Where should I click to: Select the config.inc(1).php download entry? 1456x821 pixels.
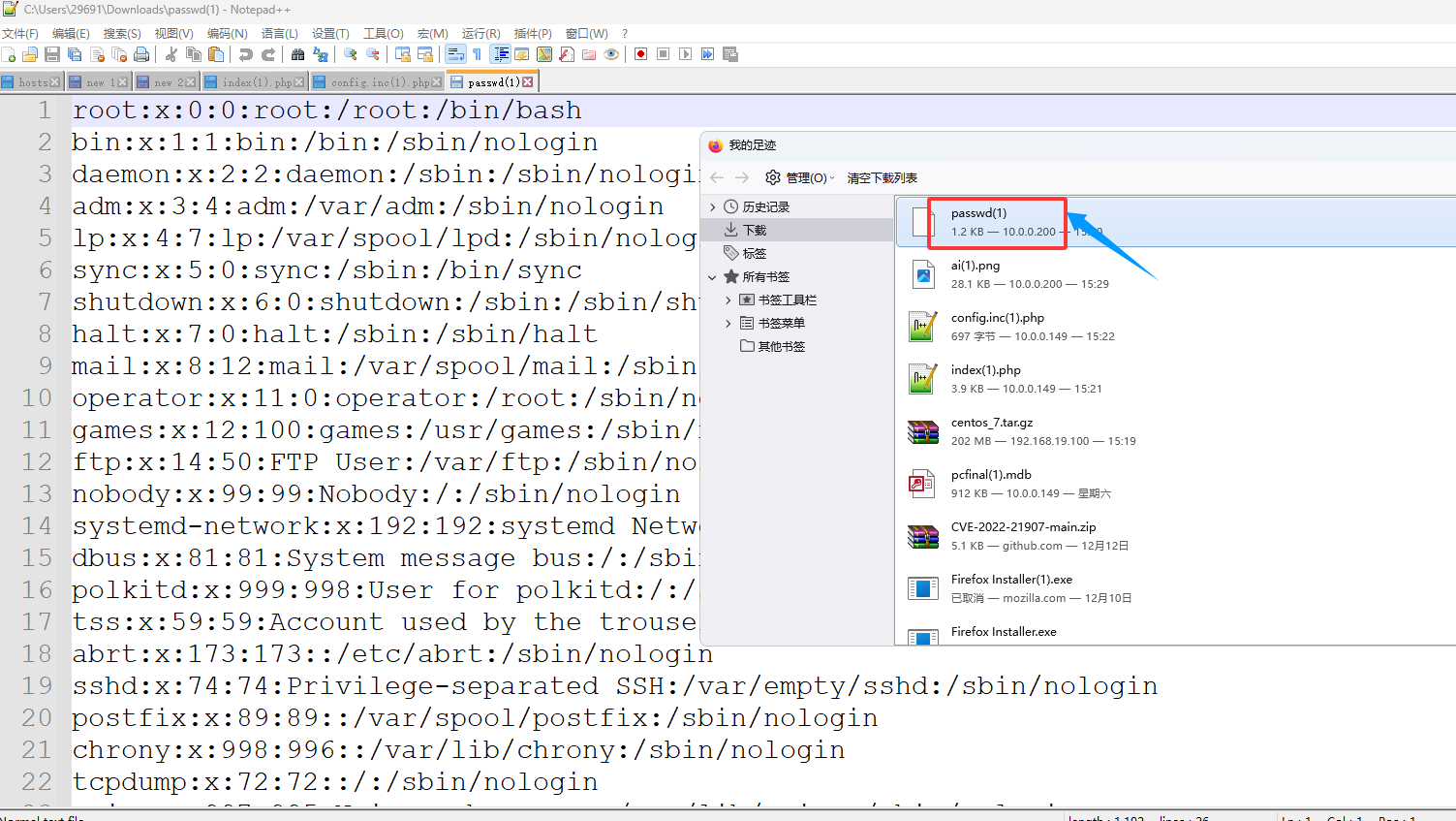point(1176,327)
